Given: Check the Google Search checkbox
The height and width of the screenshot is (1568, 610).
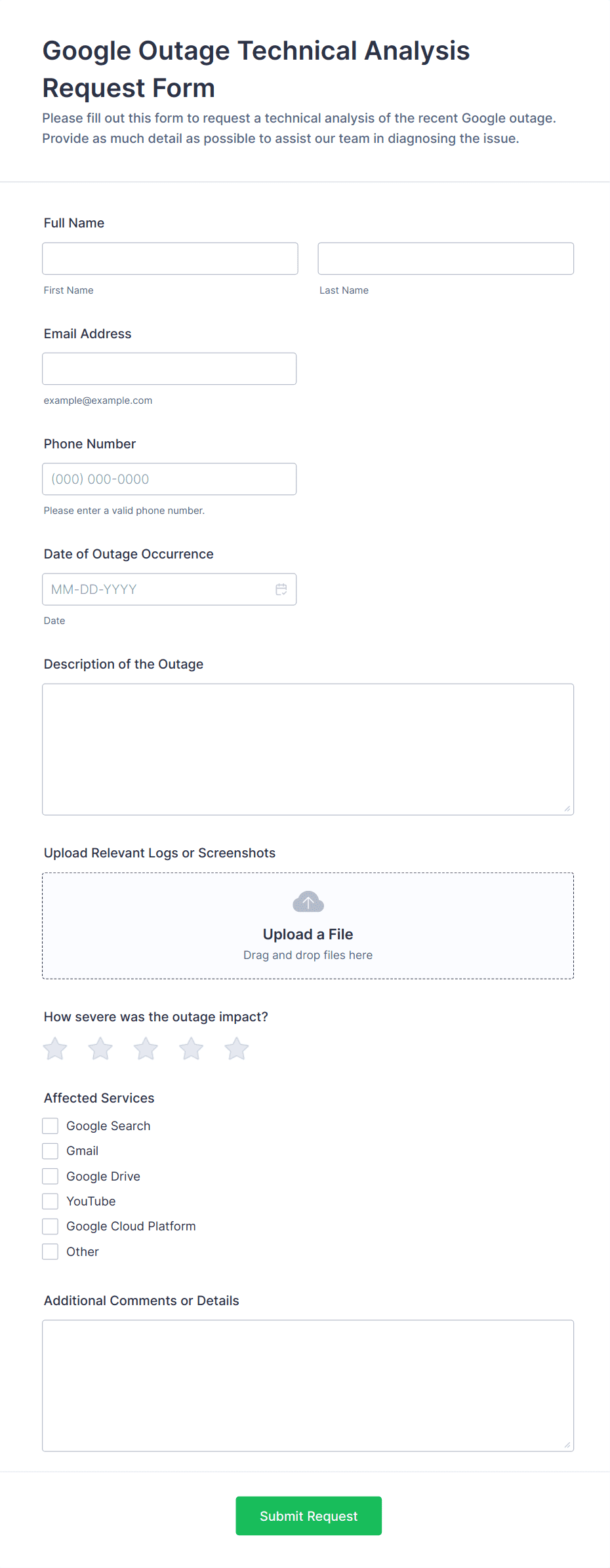Looking at the screenshot, I should click(50, 1126).
